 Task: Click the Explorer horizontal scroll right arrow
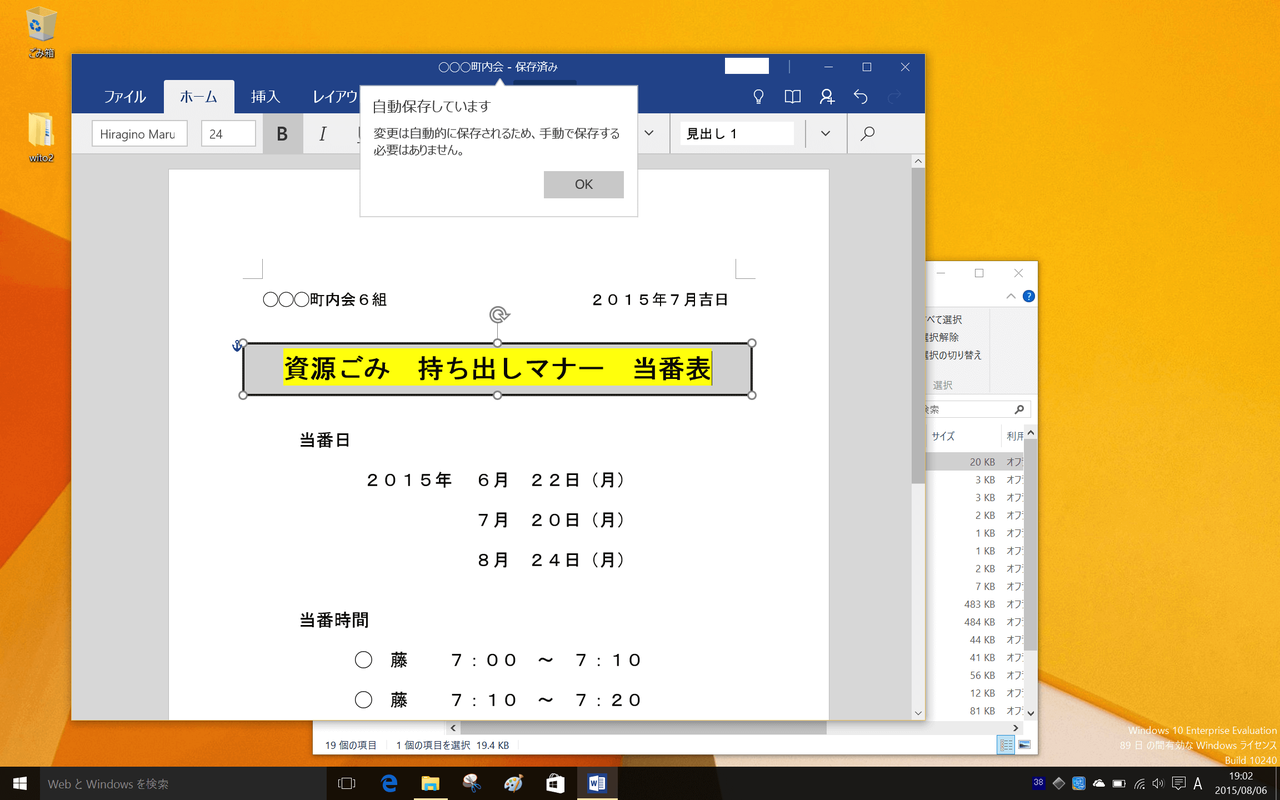coord(1018,728)
